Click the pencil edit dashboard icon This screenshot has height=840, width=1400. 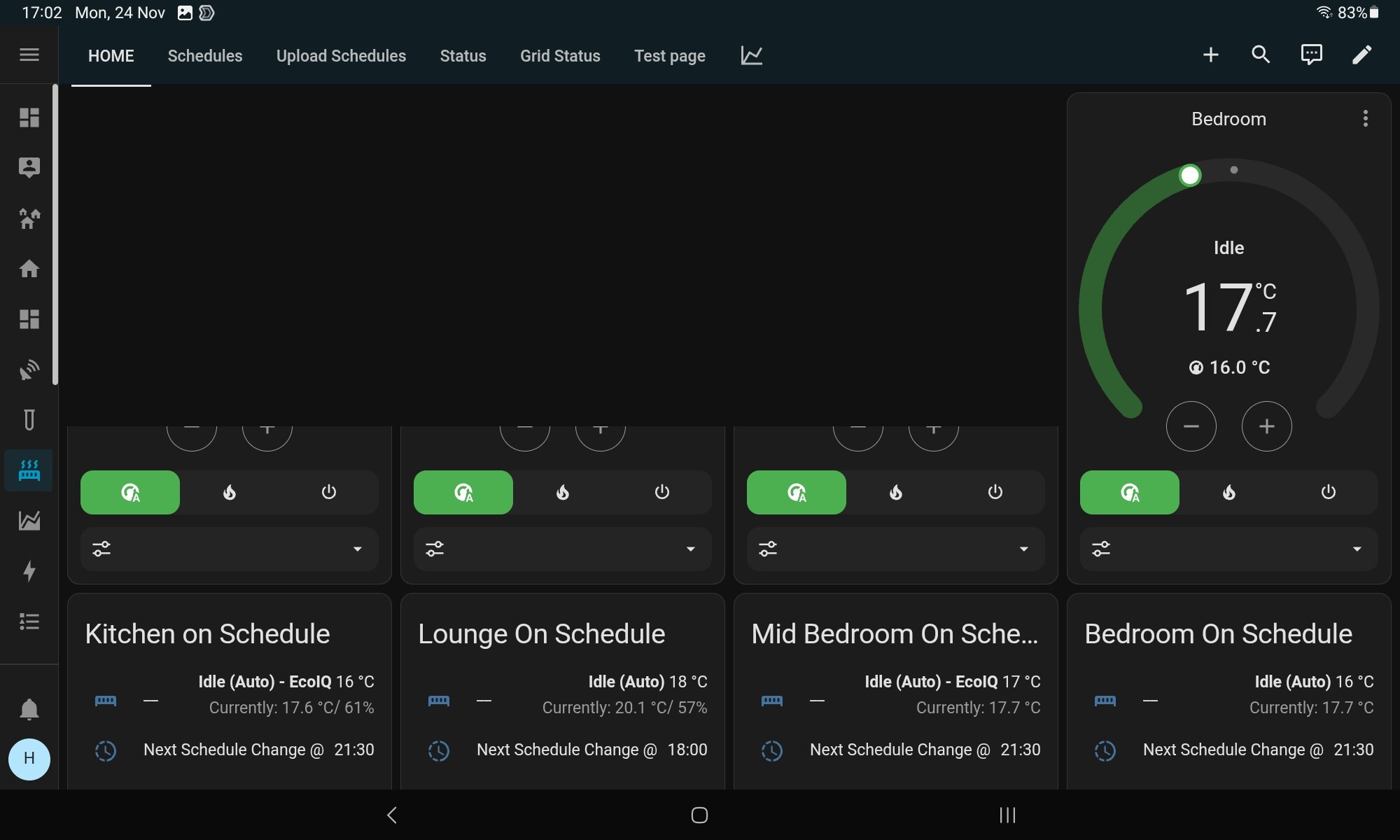[1361, 55]
